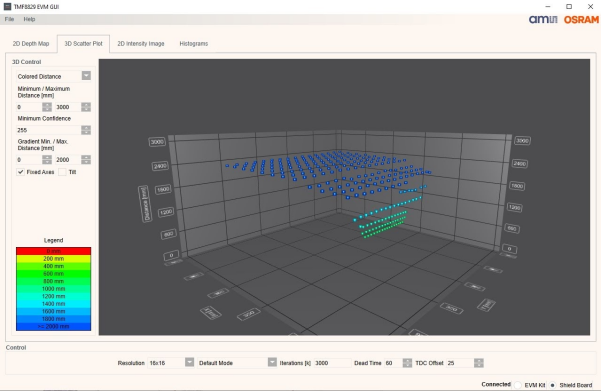Click the red 0 mm legend swatch
Image resolution: width=602 pixels, height=391 pixels.
(53, 251)
